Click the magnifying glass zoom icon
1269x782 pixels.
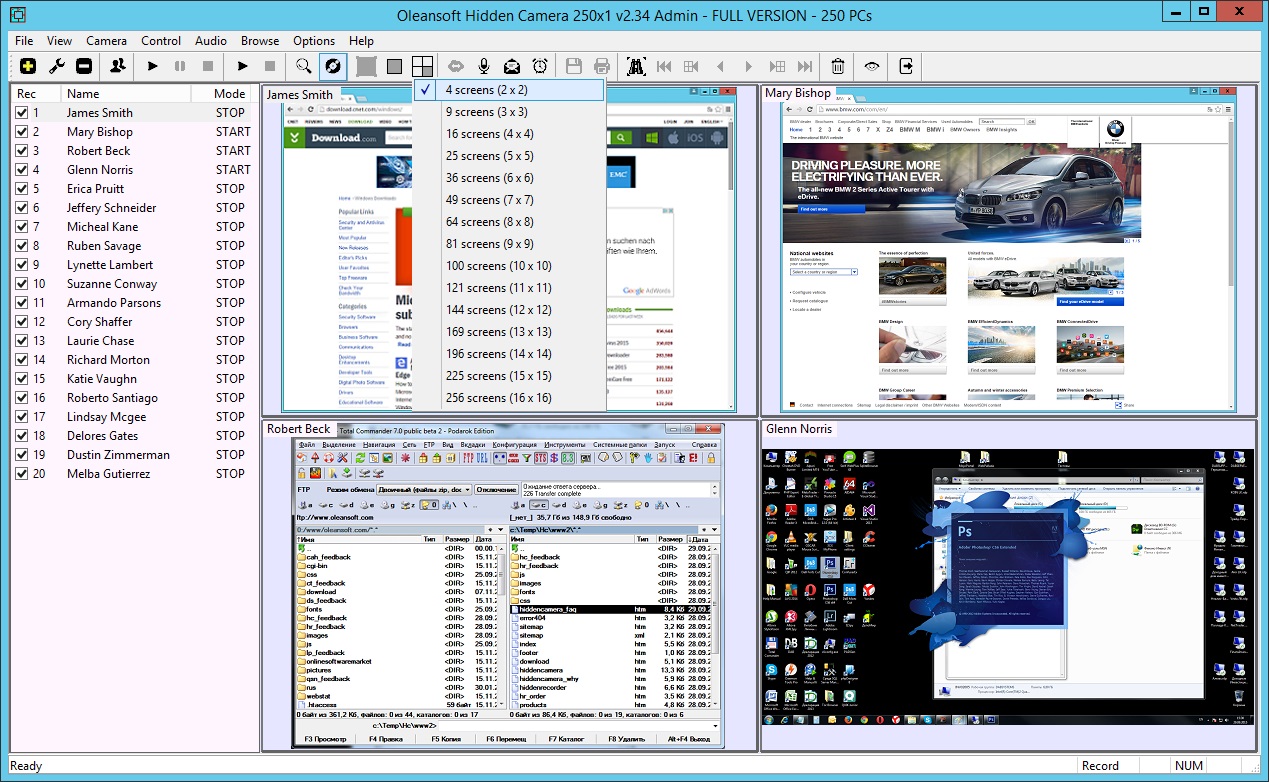pos(304,66)
